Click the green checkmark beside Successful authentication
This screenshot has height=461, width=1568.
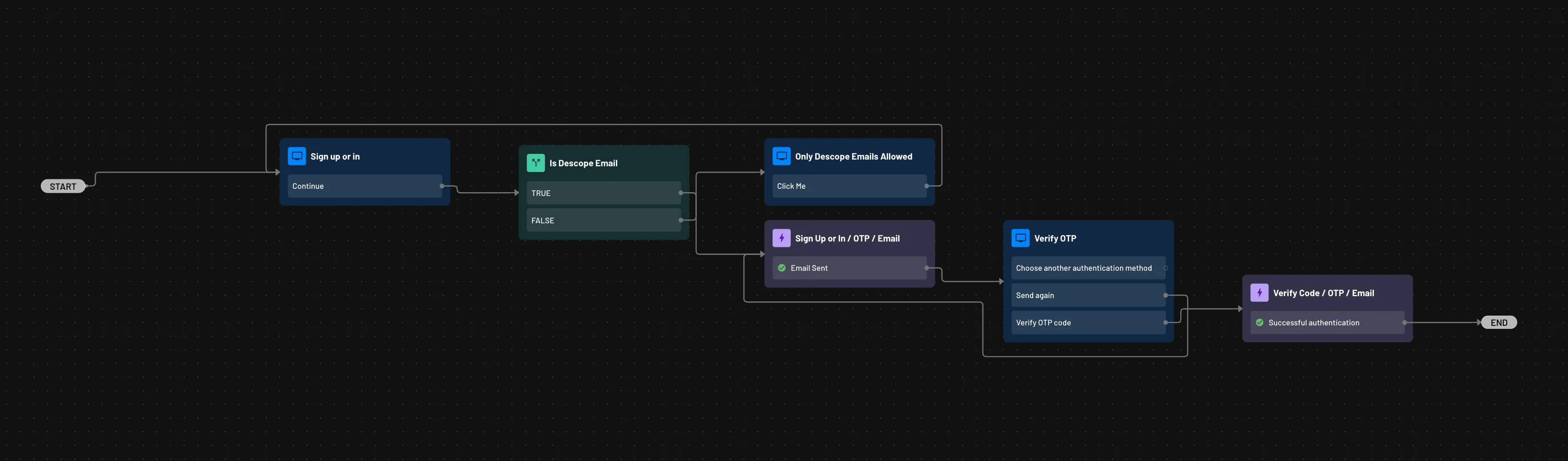pyautogui.click(x=1259, y=323)
